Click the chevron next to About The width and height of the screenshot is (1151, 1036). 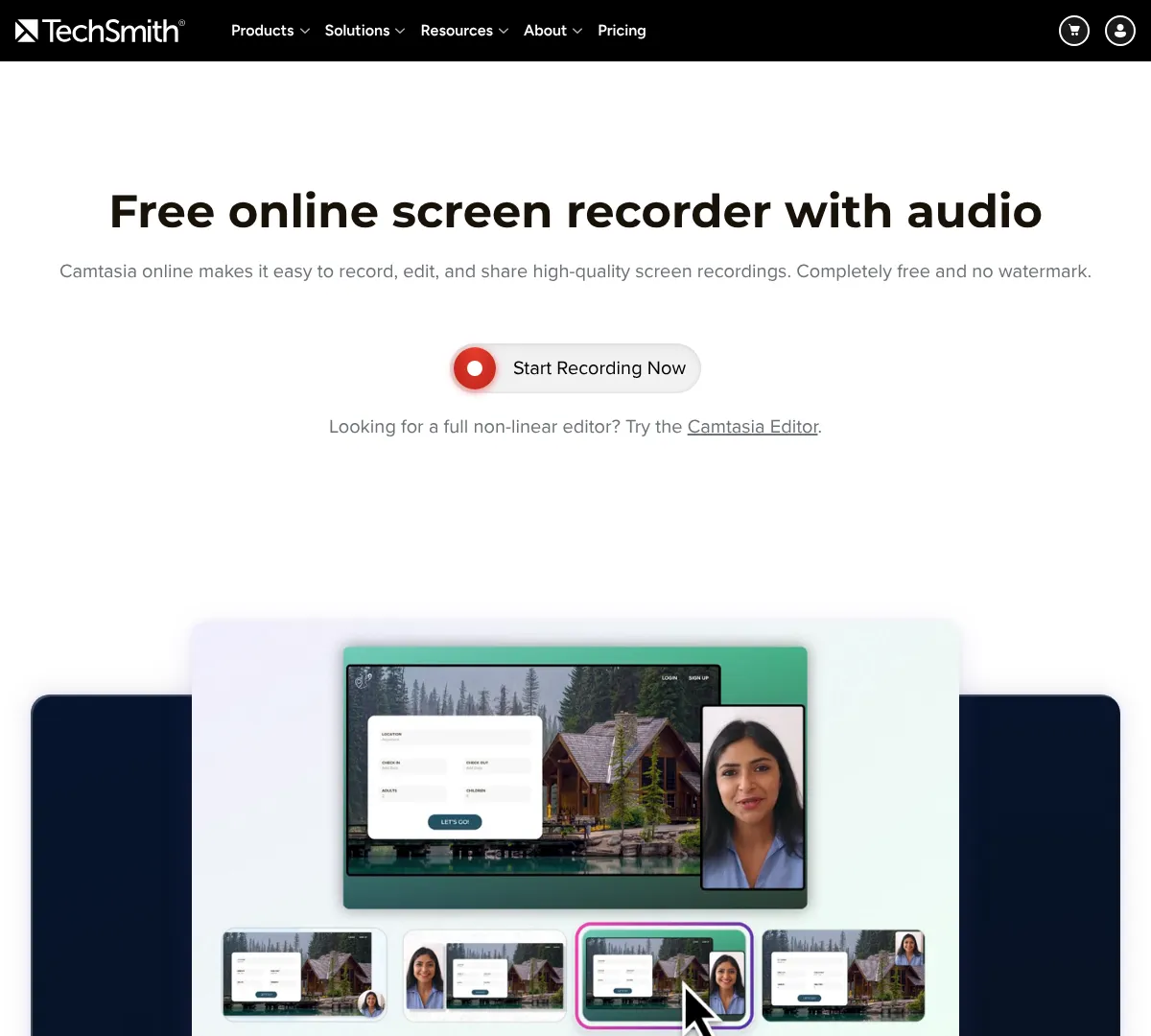577,31
